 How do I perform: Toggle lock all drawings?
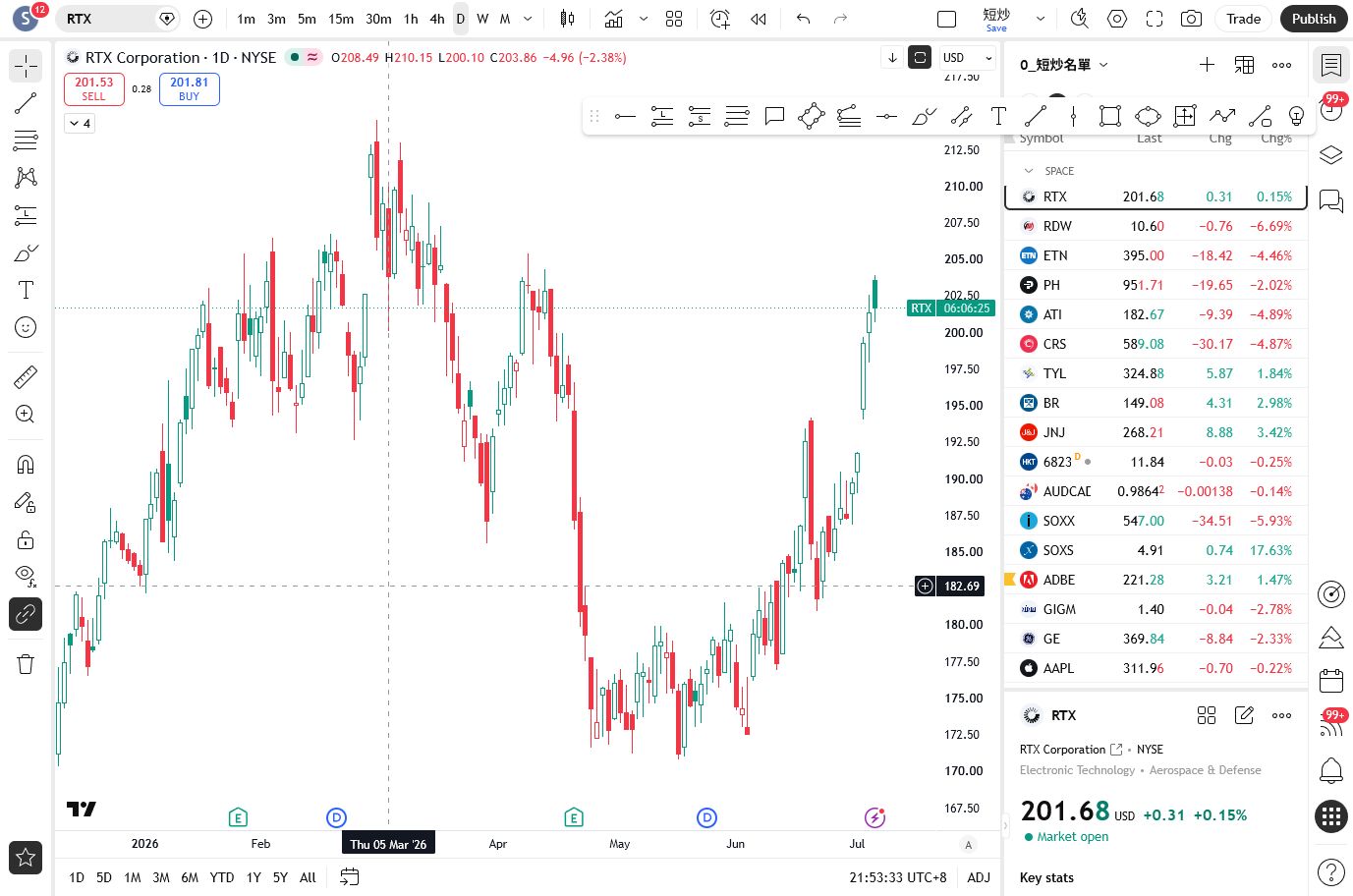26,539
